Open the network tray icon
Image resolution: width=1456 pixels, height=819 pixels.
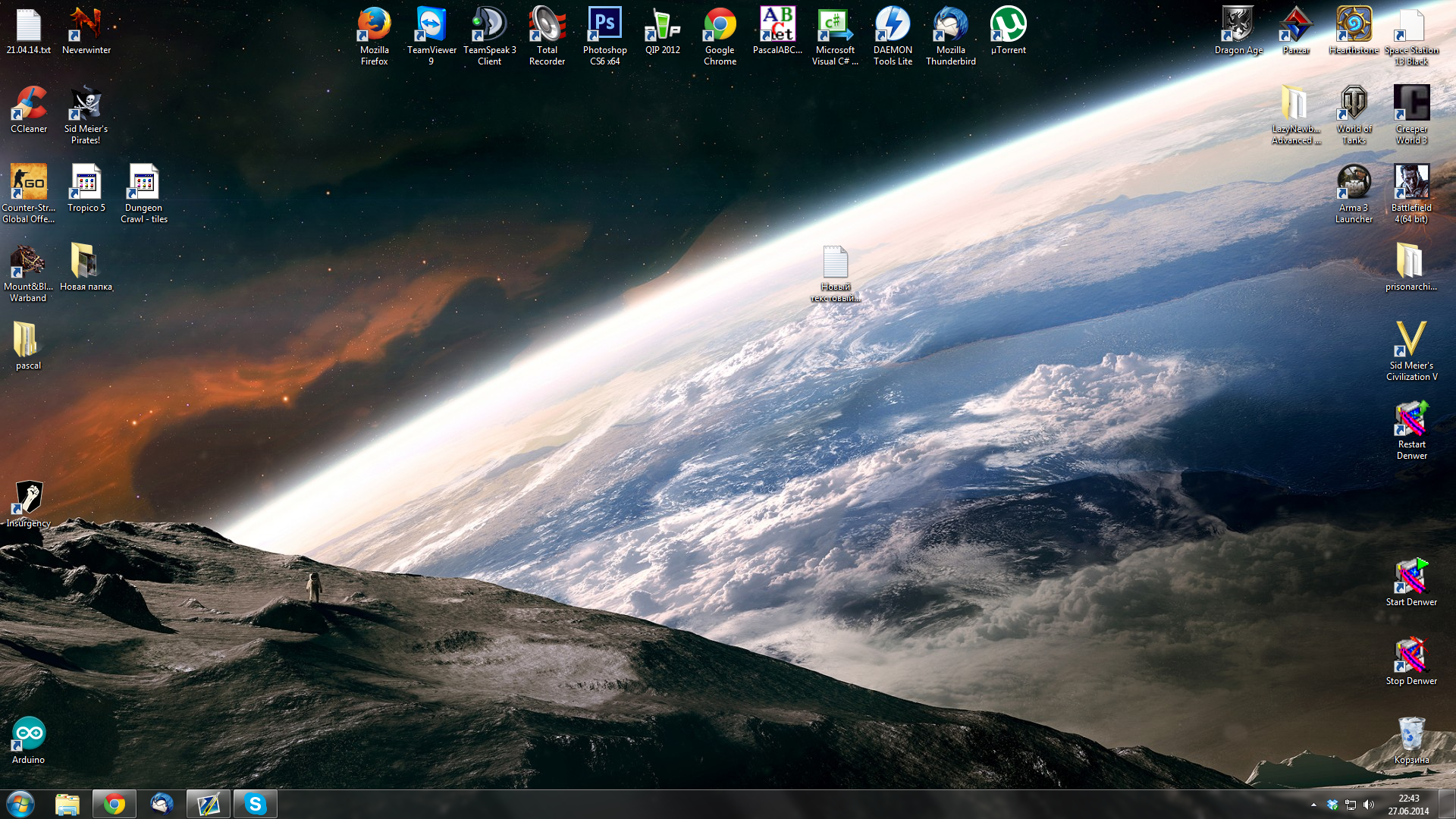(1351, 805)
